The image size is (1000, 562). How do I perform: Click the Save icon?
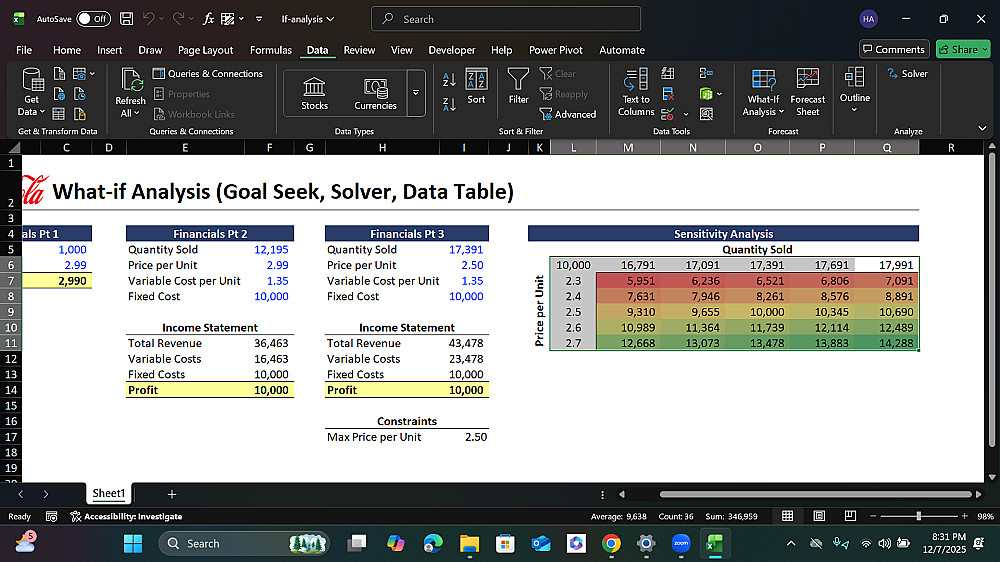pyautogui.click(x=126, y=19)
